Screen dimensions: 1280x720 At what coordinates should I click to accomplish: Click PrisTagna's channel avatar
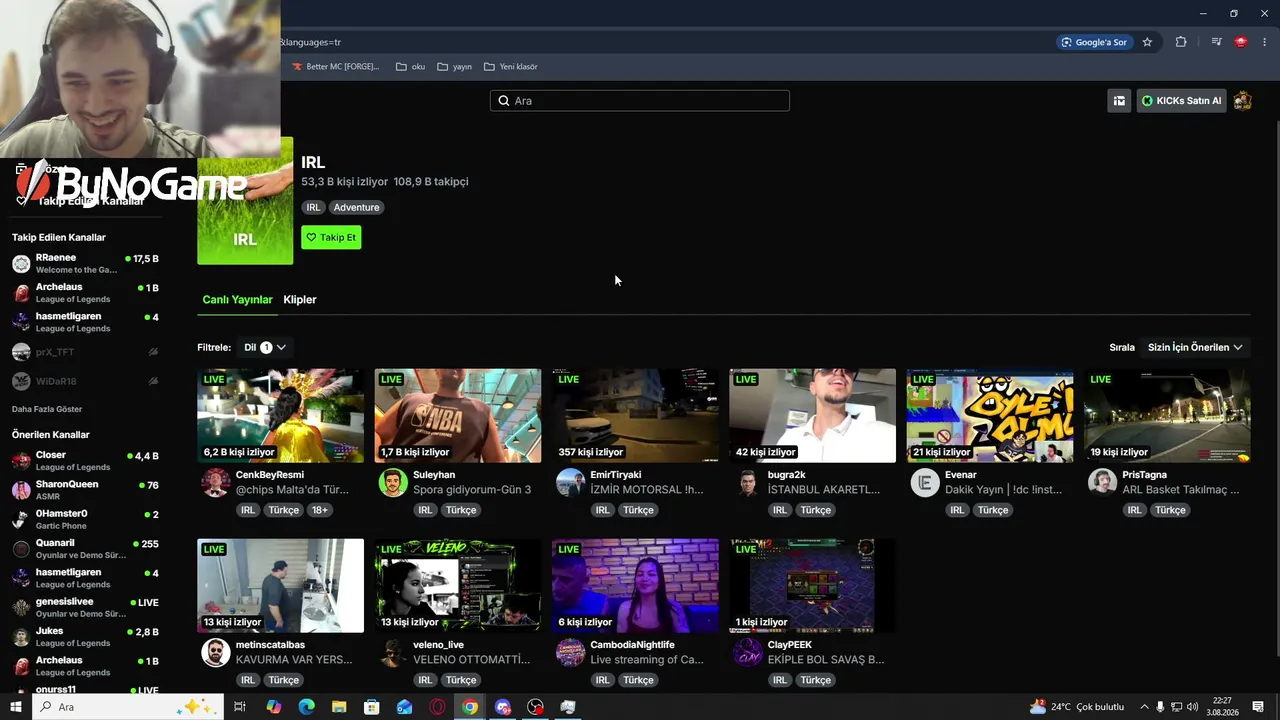pos(1102,482)
